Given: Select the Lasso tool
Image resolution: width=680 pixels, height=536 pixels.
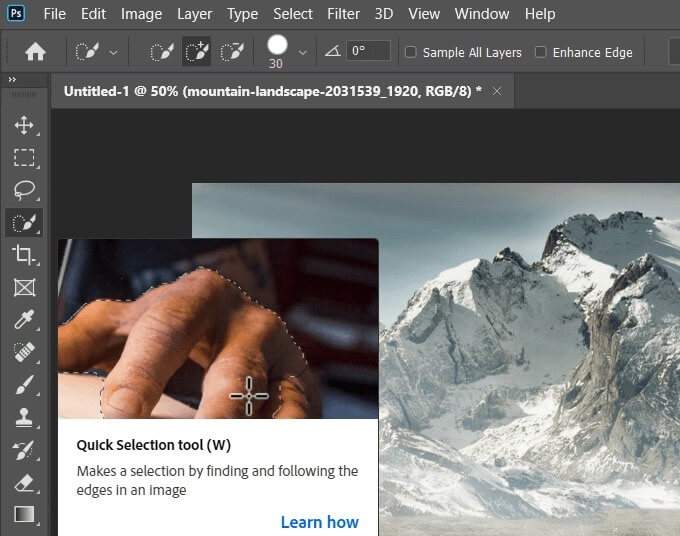Looking at the screenshot, I should 24,190.
